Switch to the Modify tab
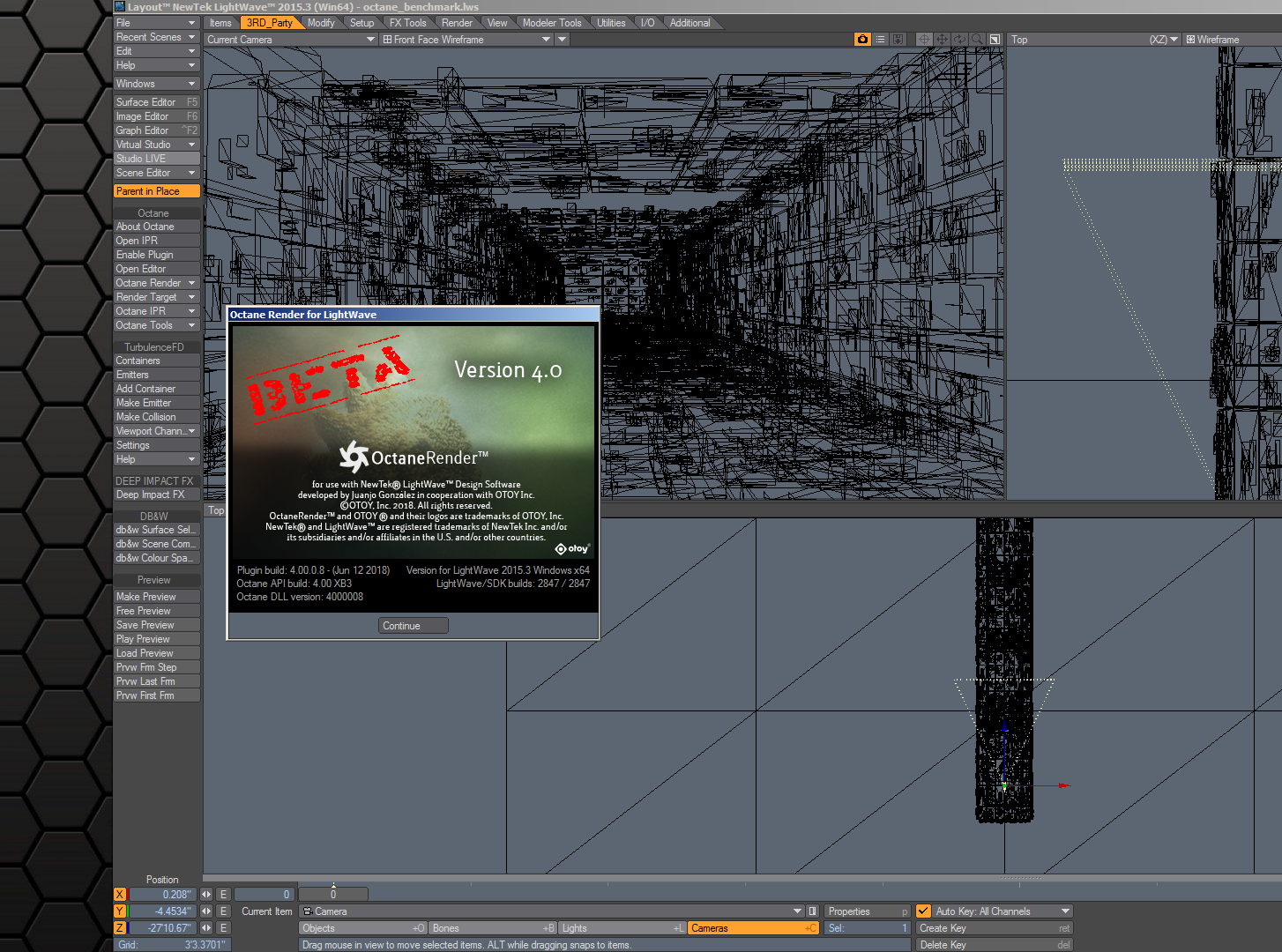The height and width of the screenshot is (952, 1282). point(321,23)
